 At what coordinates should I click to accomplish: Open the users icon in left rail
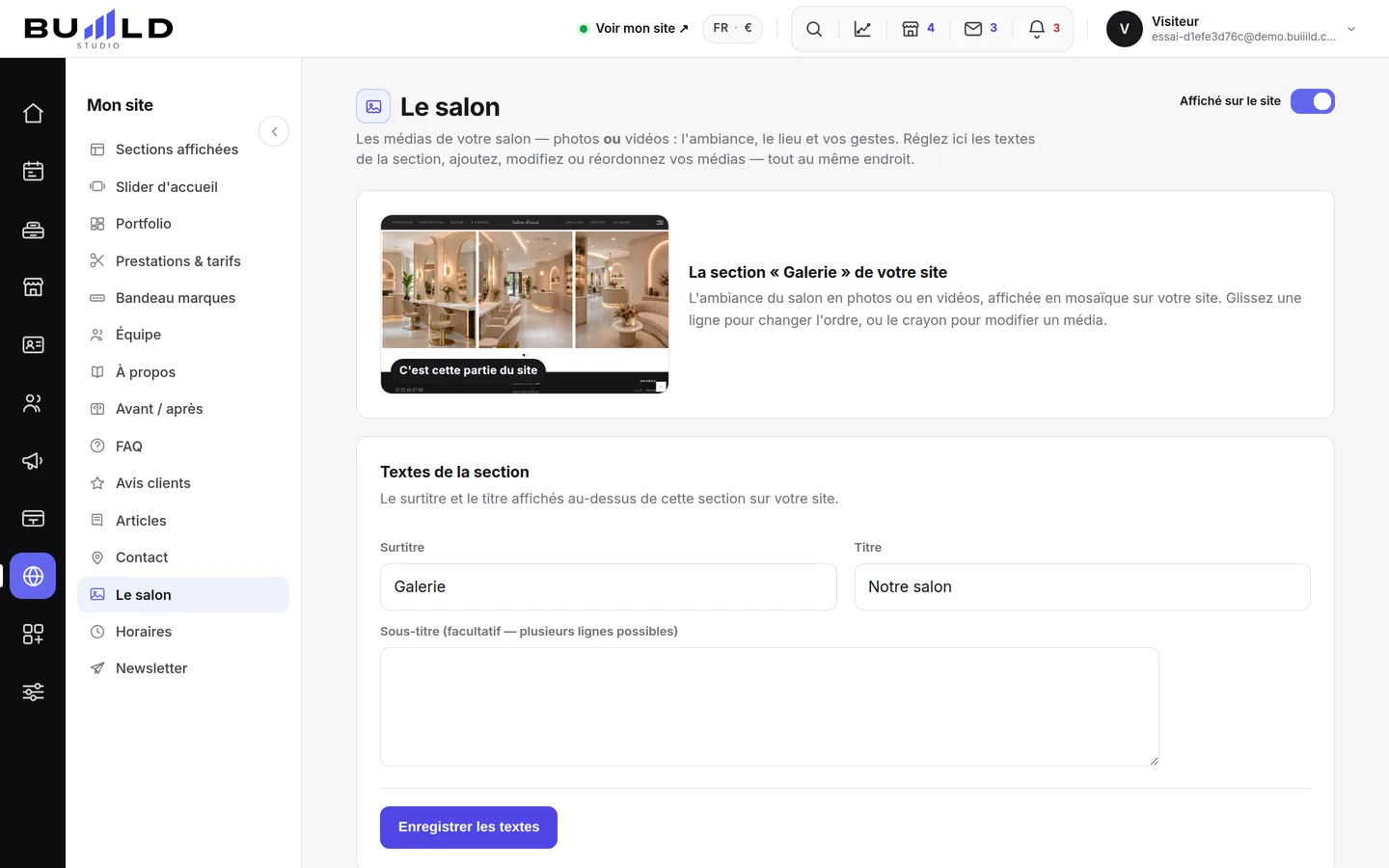click(33, 403)
